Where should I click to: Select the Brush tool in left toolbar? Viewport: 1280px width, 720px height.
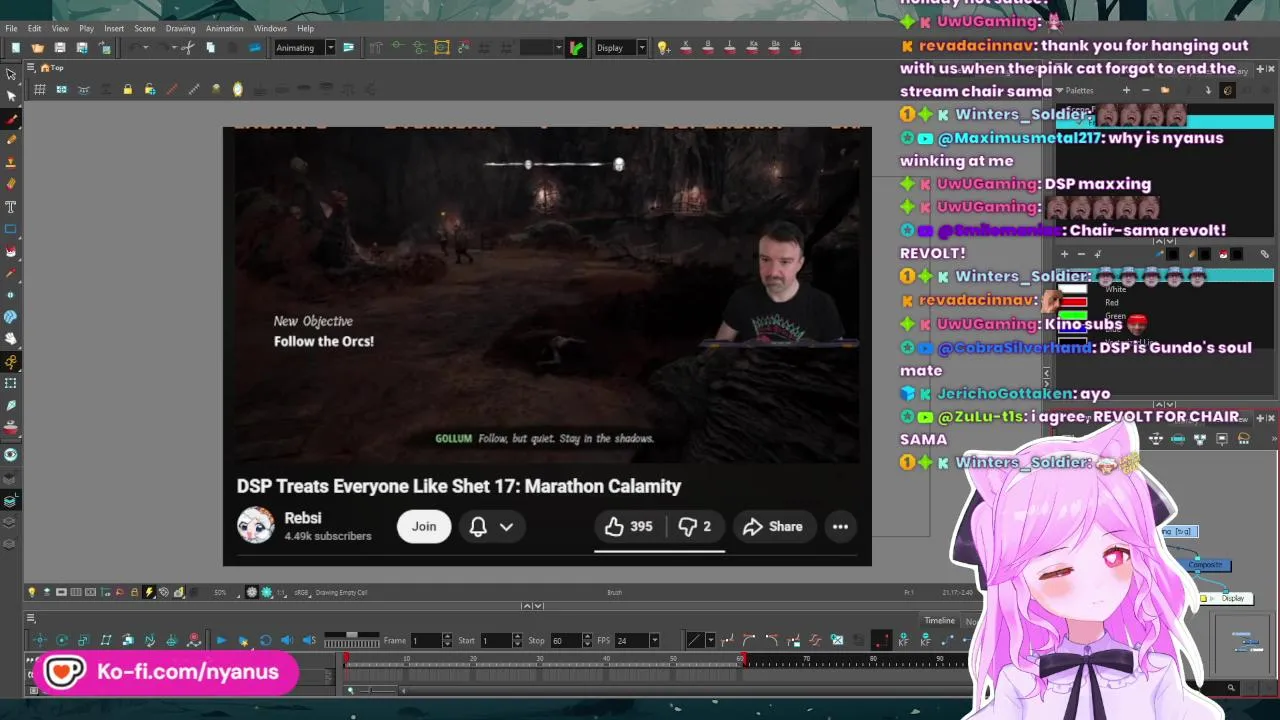(11, 118)
